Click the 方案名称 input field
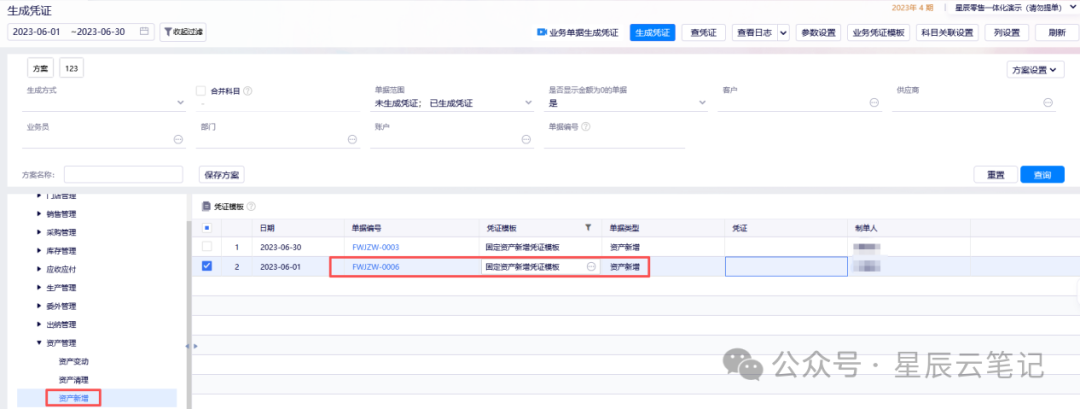 point(123,174)
